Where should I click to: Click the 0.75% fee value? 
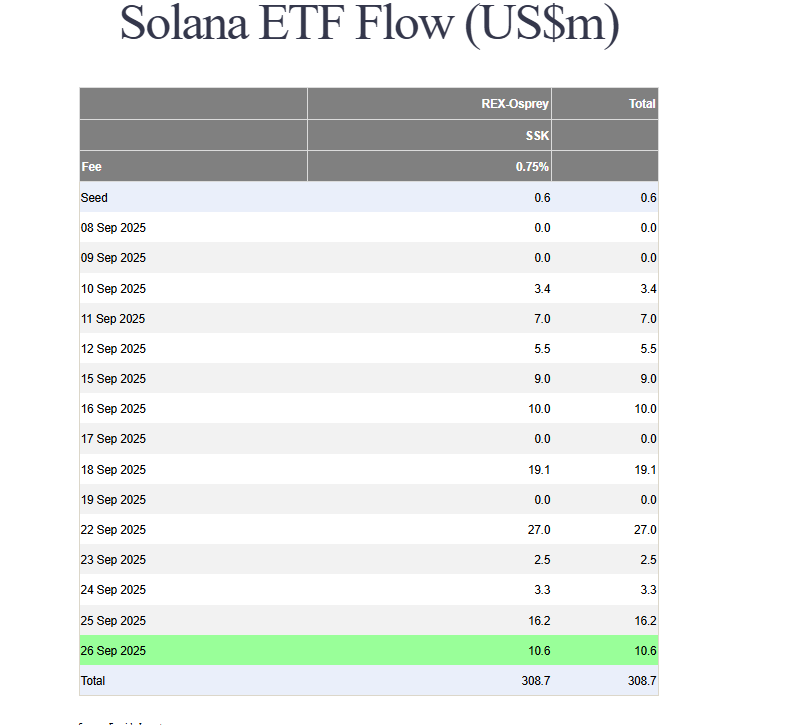532,167
